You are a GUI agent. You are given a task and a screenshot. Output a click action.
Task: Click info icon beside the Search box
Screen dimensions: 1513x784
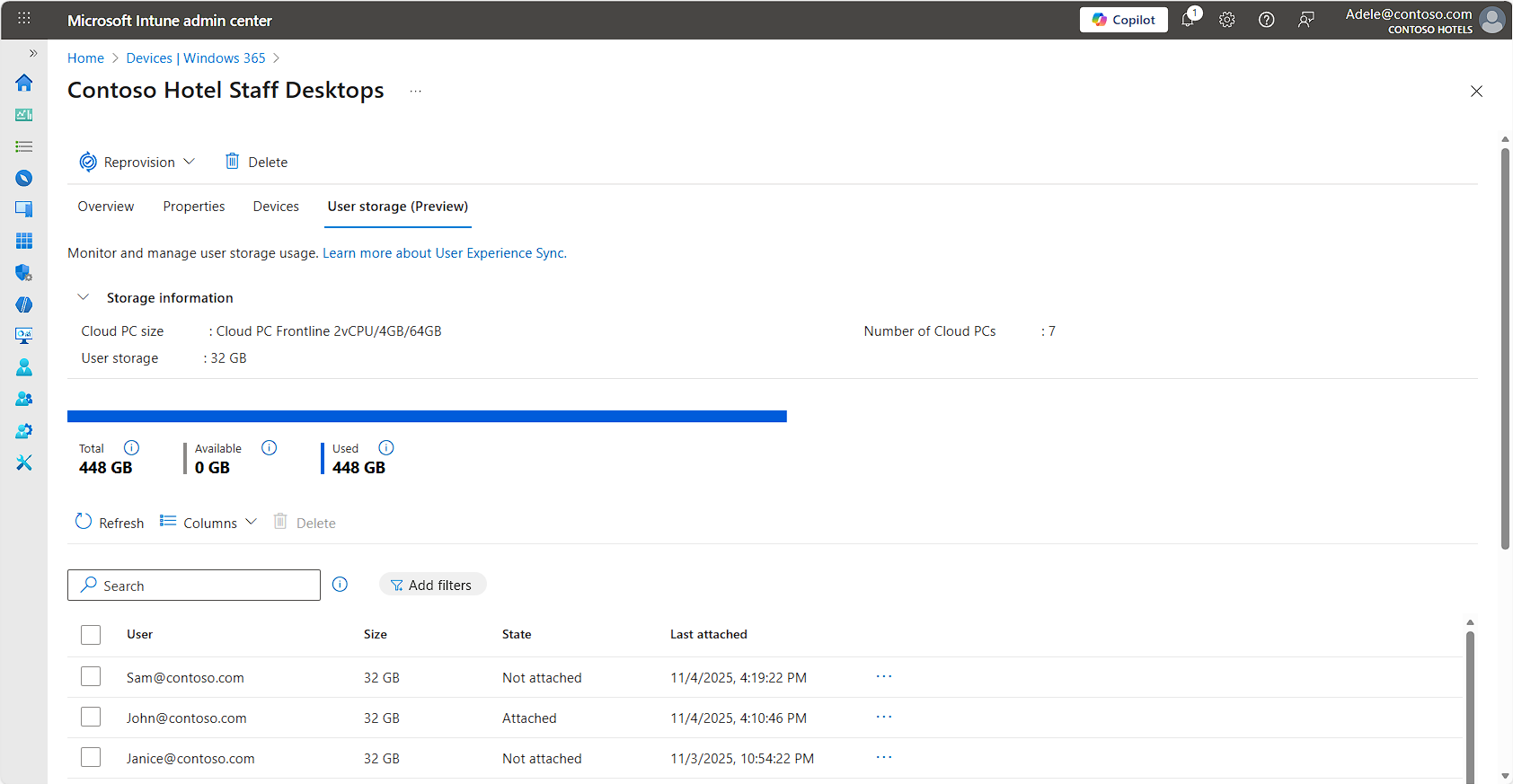(340, 585)
